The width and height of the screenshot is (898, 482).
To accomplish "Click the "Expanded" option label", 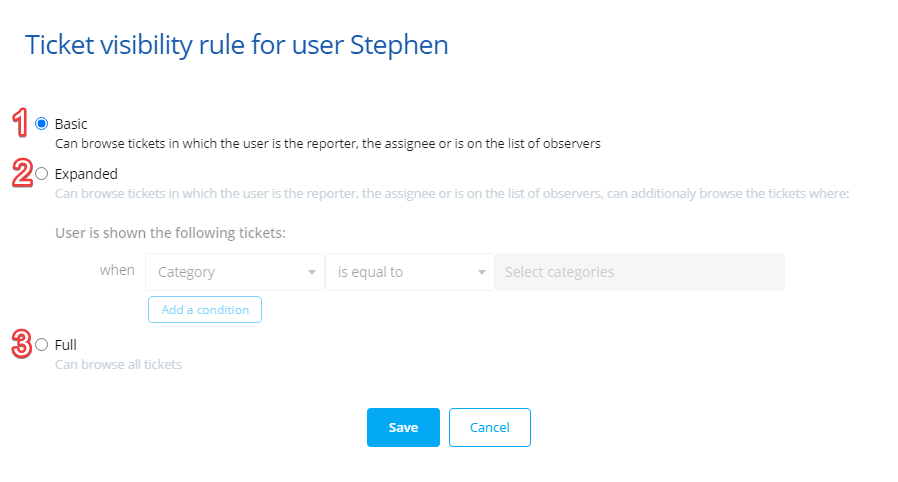I will pyautogui.click(x=86, y=174).
